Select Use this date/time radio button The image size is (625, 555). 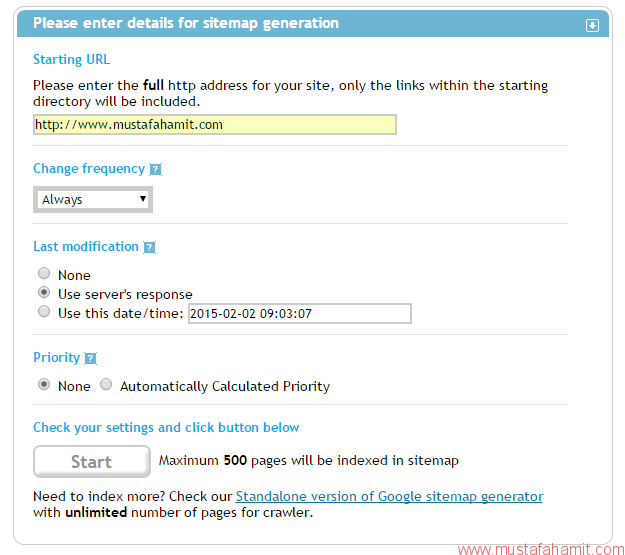44,311
